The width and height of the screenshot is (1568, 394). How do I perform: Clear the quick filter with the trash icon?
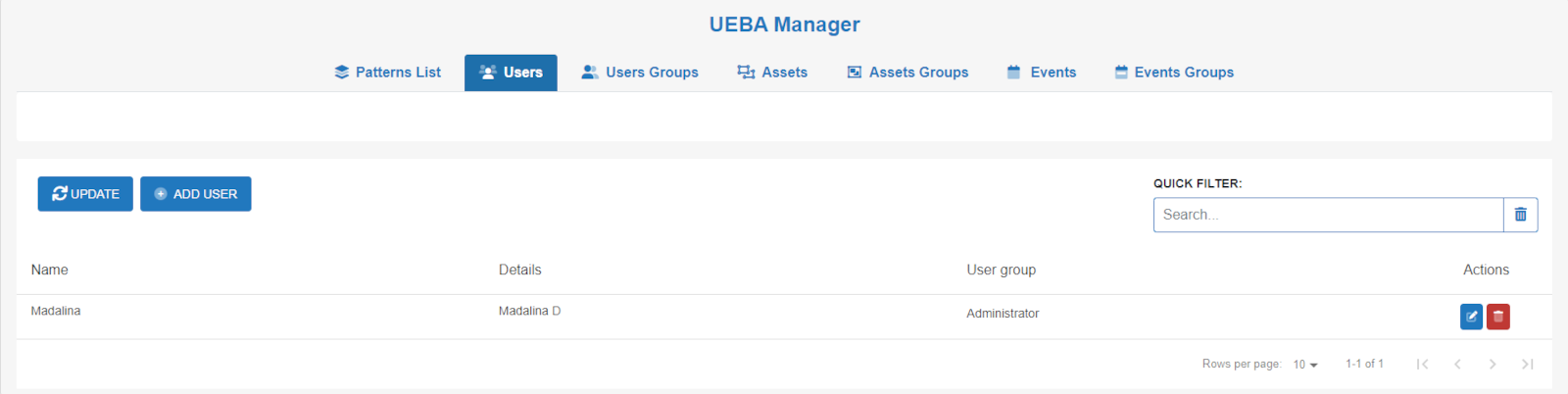[x=1520, y=215]
